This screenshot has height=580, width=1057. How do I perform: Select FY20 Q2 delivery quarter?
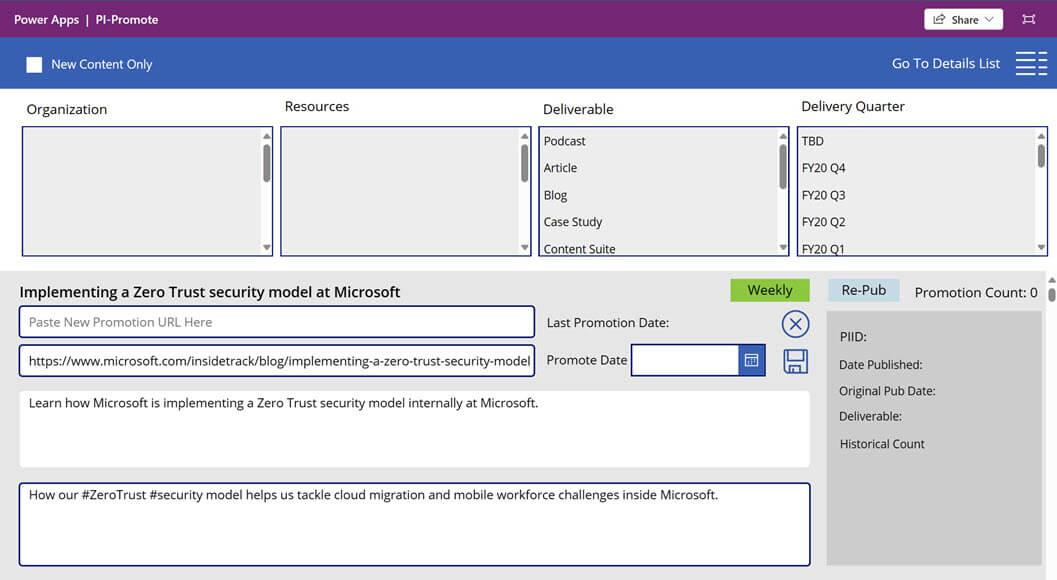[x=823, y=222]
